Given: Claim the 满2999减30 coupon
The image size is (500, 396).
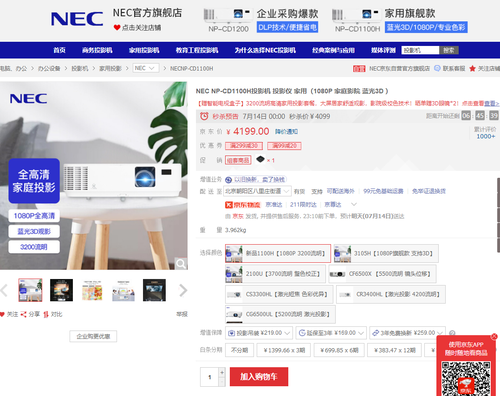Looking at the screenshot, I should [x=244, y=146].
